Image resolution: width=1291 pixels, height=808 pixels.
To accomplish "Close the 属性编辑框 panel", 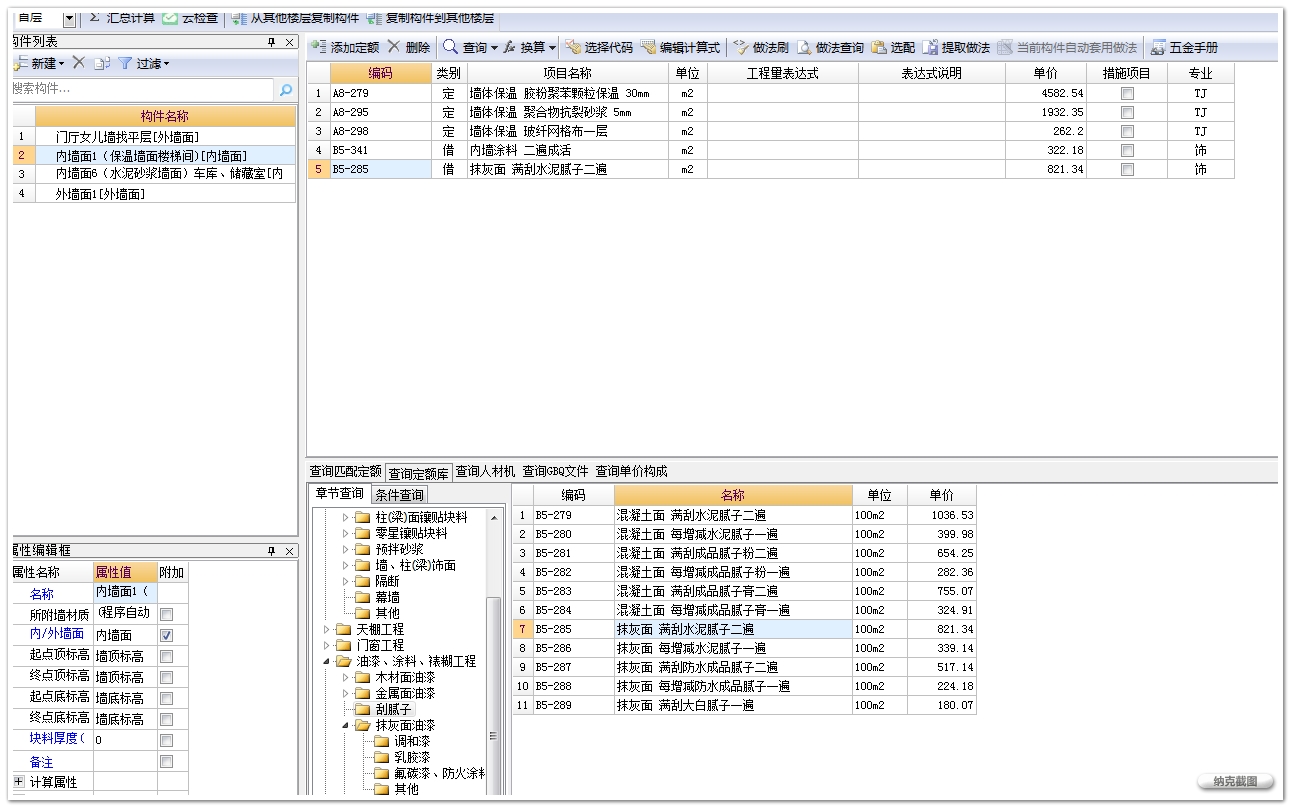I will 290,551.
